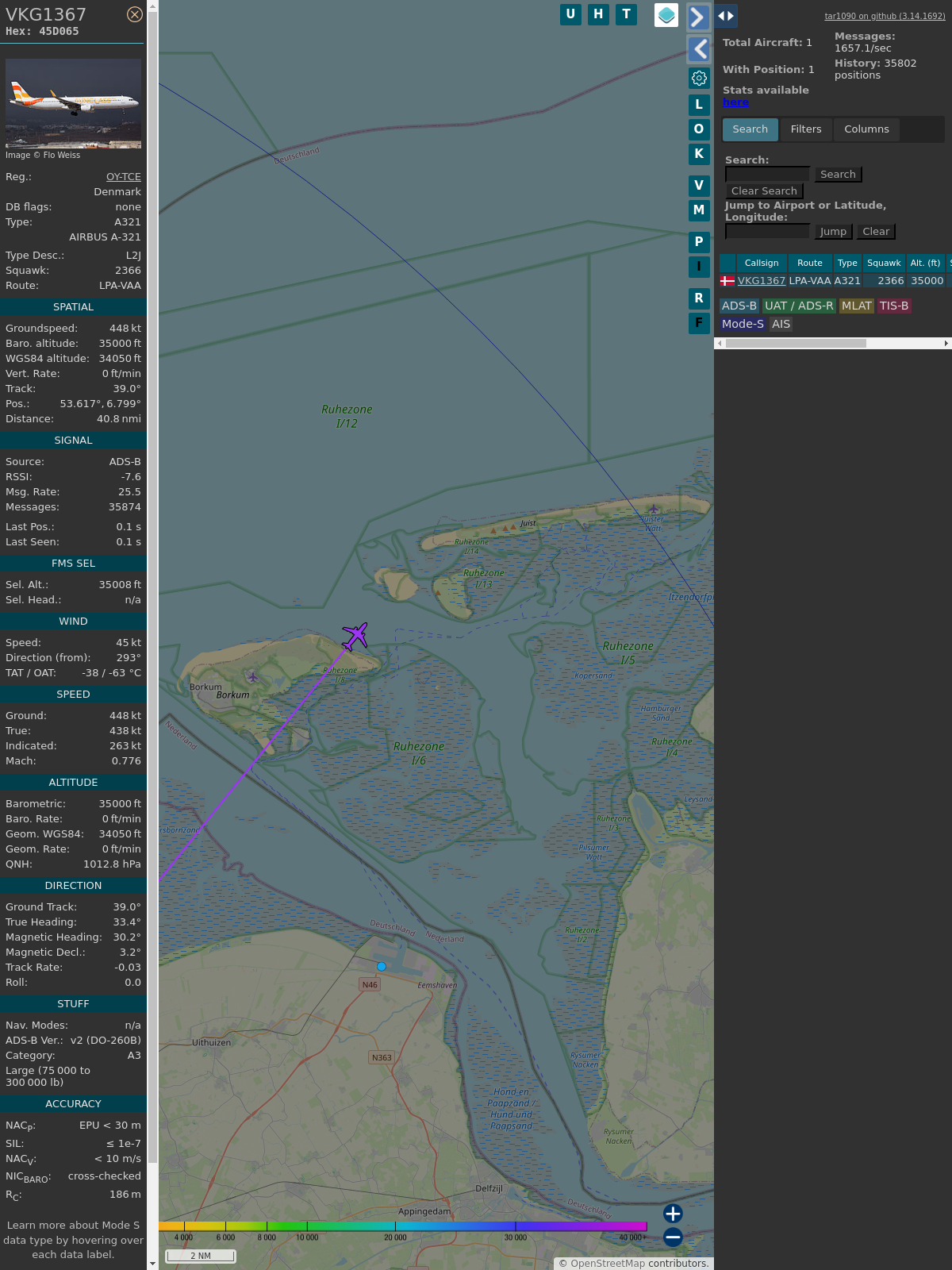Close the VKG1367 aircraft info panel

(x=135, y=14)
